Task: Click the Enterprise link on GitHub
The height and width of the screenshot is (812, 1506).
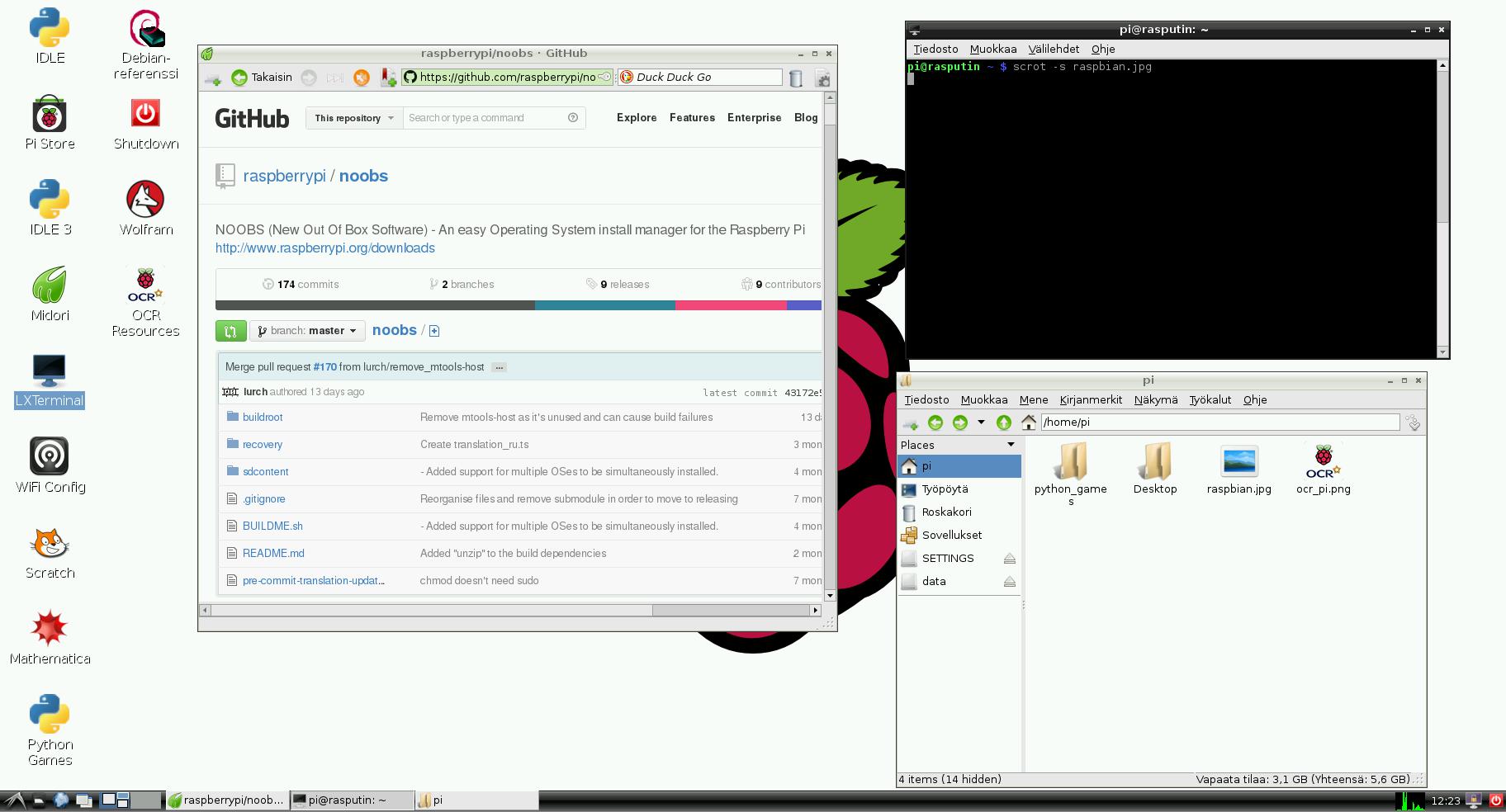Action: tap(754, 118)
